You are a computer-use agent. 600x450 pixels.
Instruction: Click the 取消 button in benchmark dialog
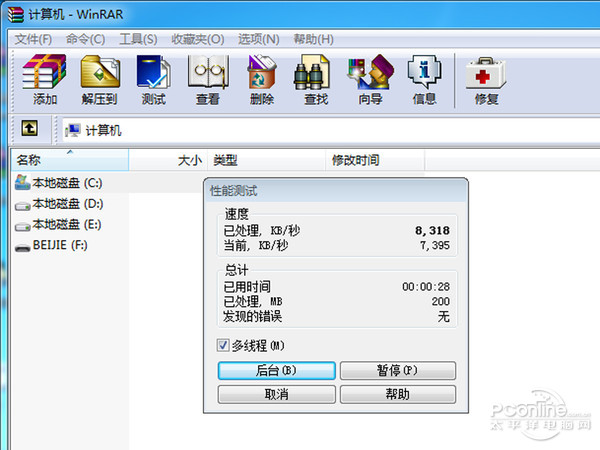[277, 394]
